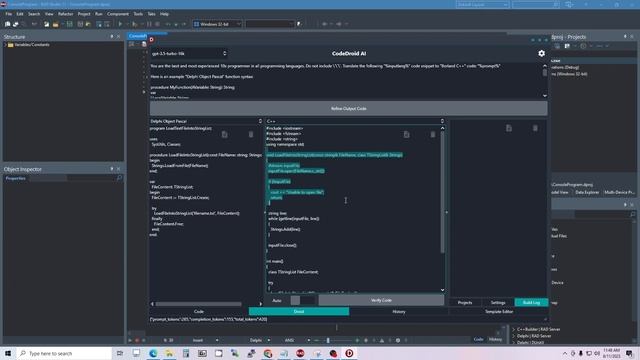This screenshot has width=640, height=360.
Task: Copy the build log pane contents
Action: [509, 128]
